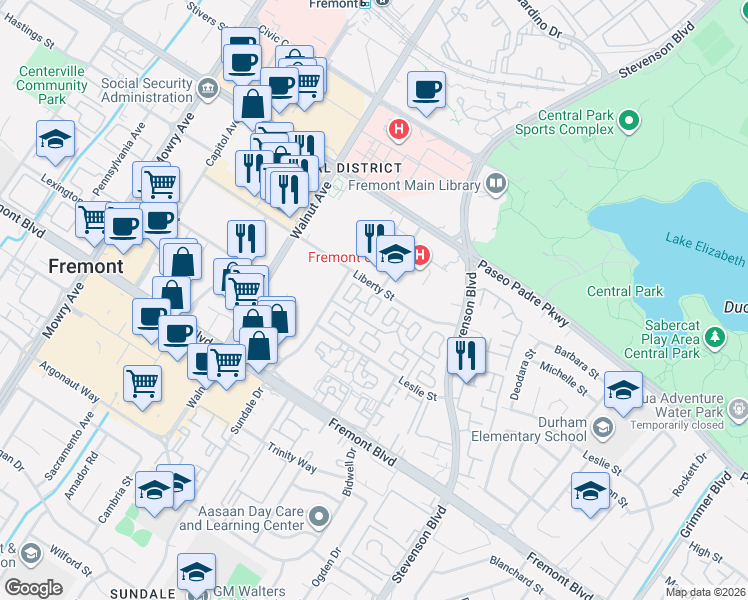Select the Aqua Adventure Water Park pin
The height and width of the screenshot is (600, 748).
(x=739, y=411)
